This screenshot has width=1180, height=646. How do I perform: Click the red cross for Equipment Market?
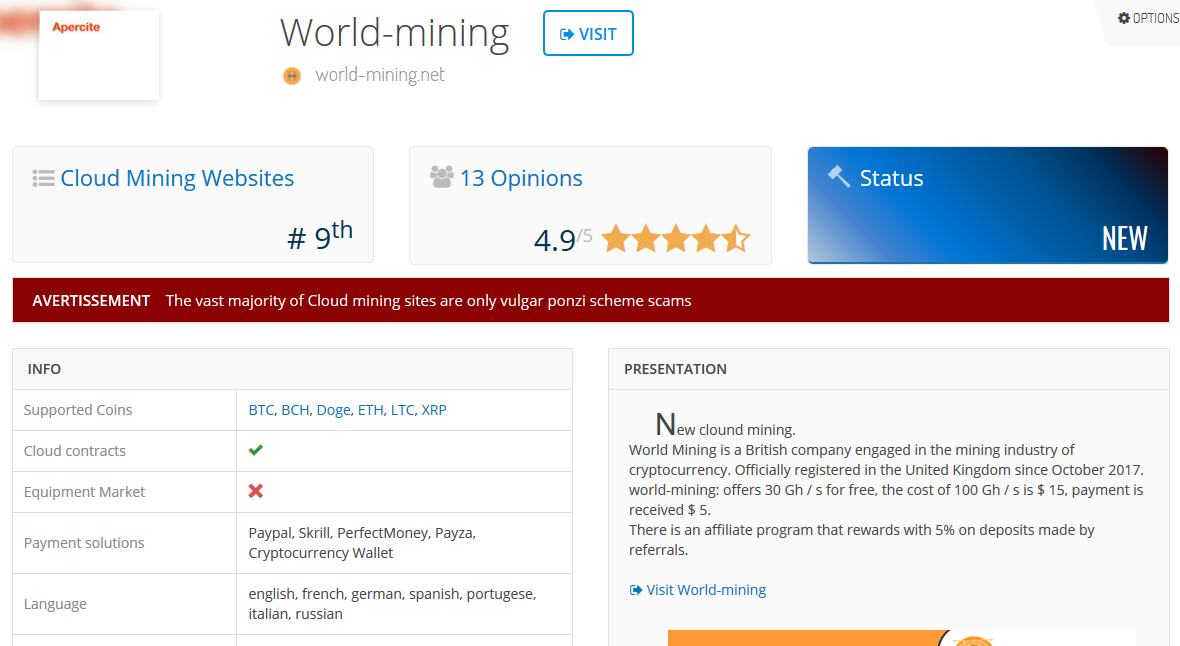256,491
